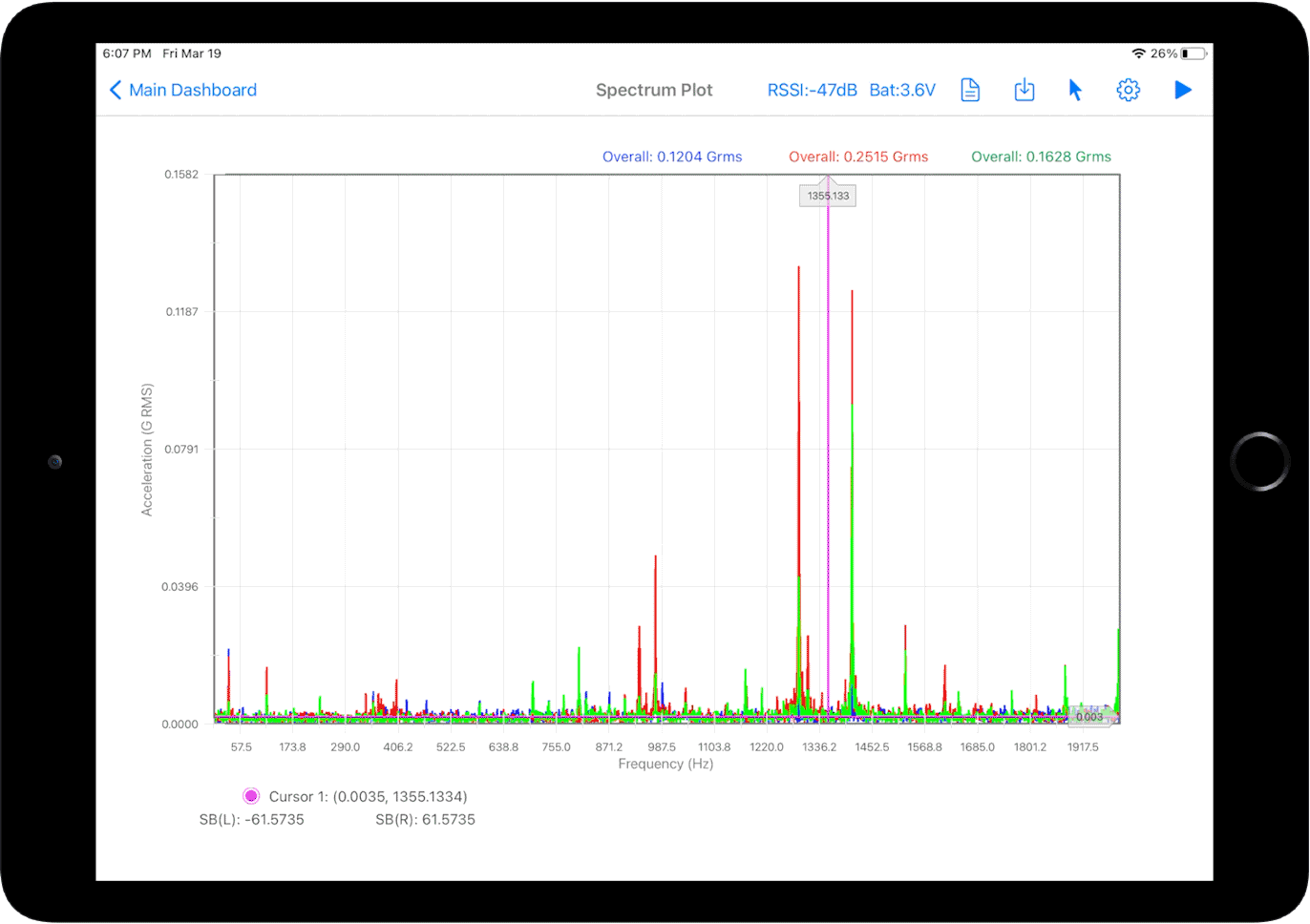Go back to Main Dashboard
The width and height of the screenshot is (1310, 924).
[182, 90]
